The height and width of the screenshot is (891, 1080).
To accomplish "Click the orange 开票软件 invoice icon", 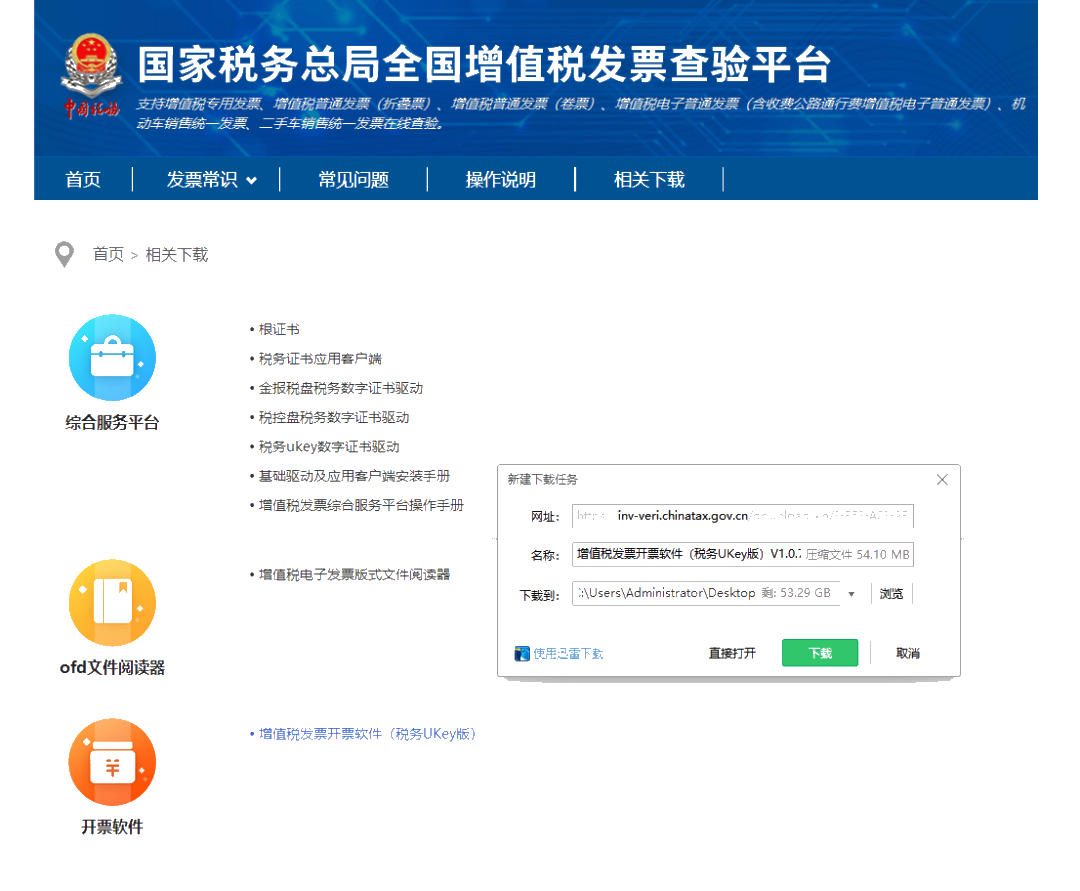I will coord(112,762).
